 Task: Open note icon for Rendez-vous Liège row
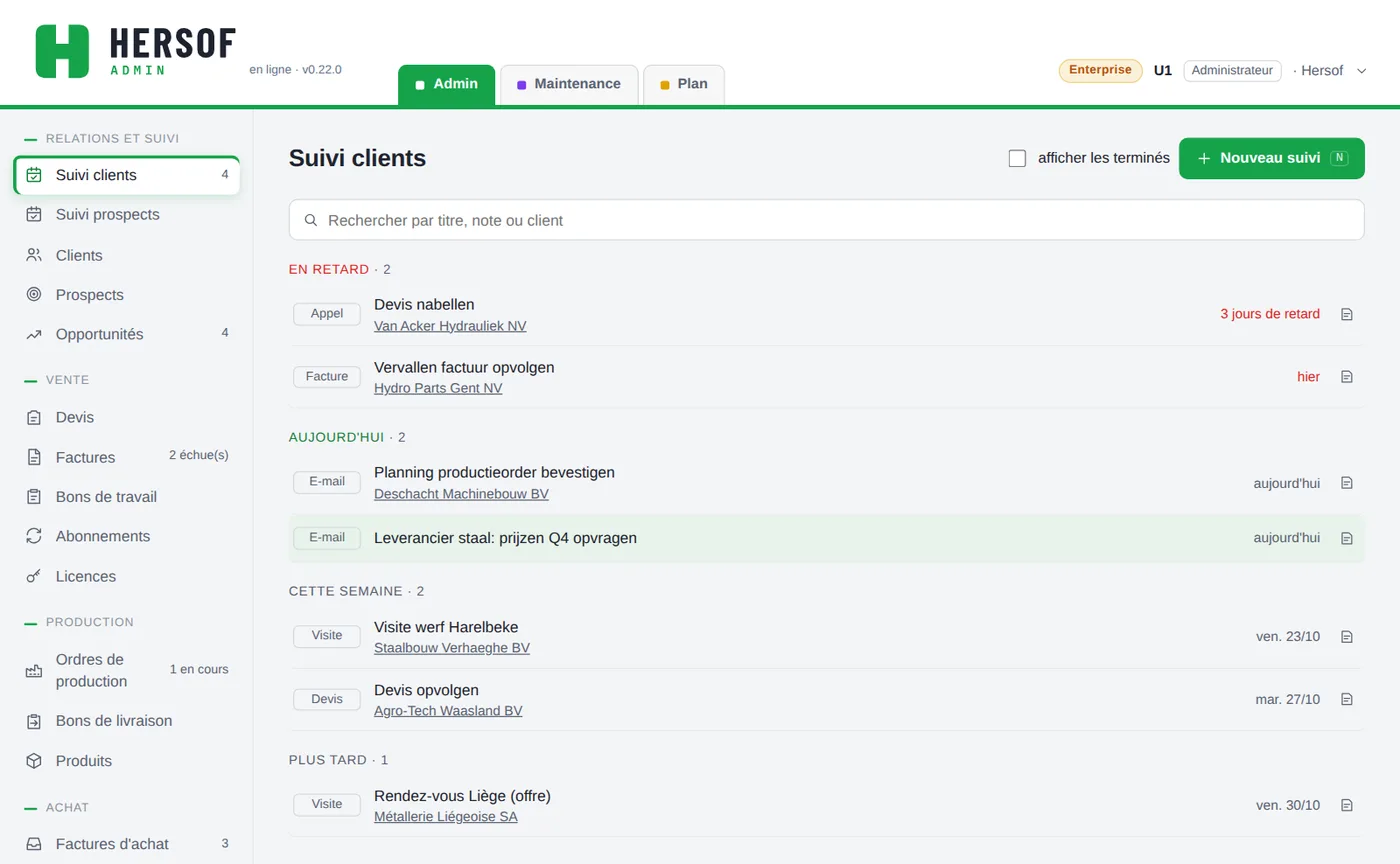click(1347, 806)
